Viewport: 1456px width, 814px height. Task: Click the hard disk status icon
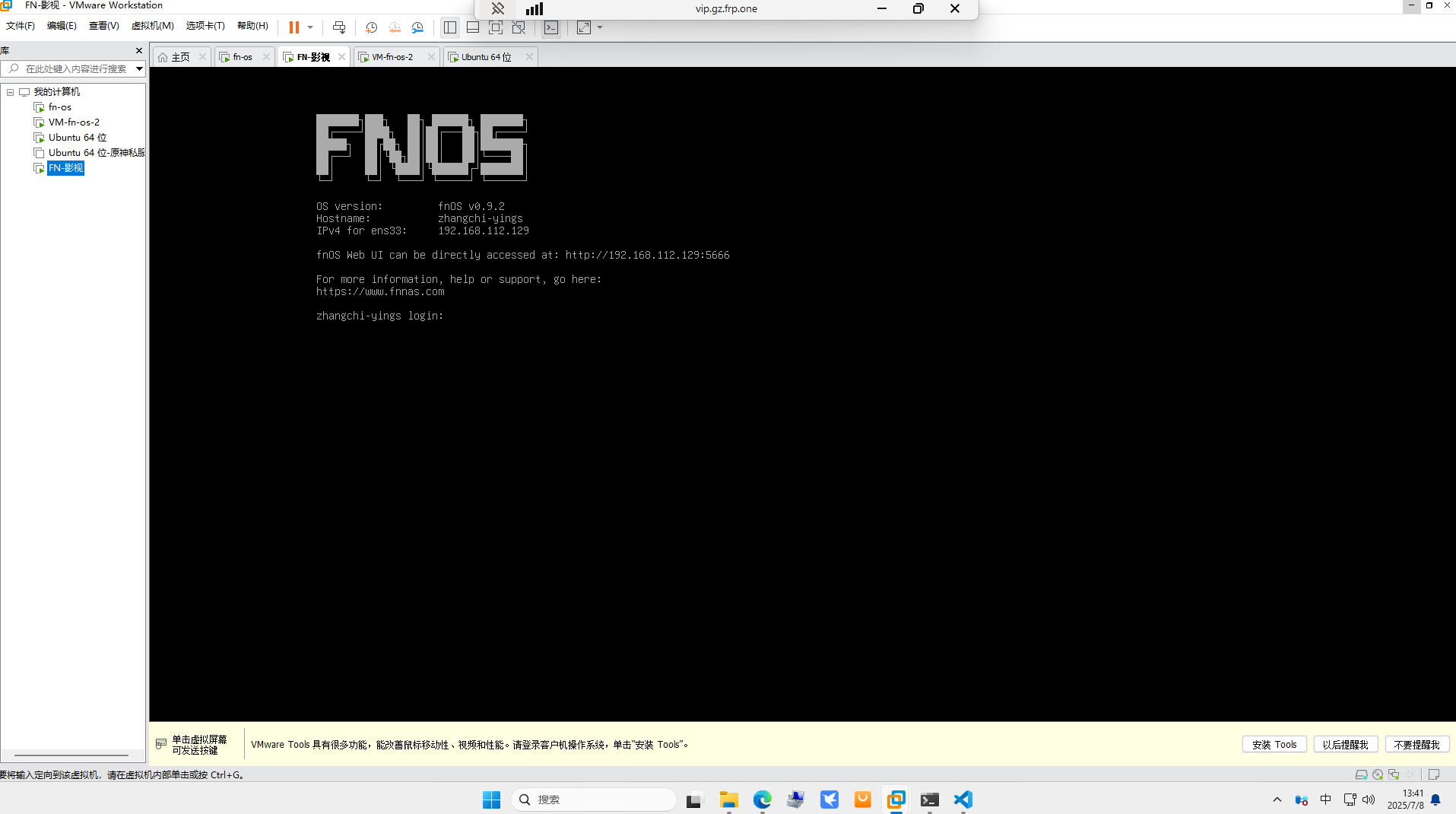tap(1362, 774)
